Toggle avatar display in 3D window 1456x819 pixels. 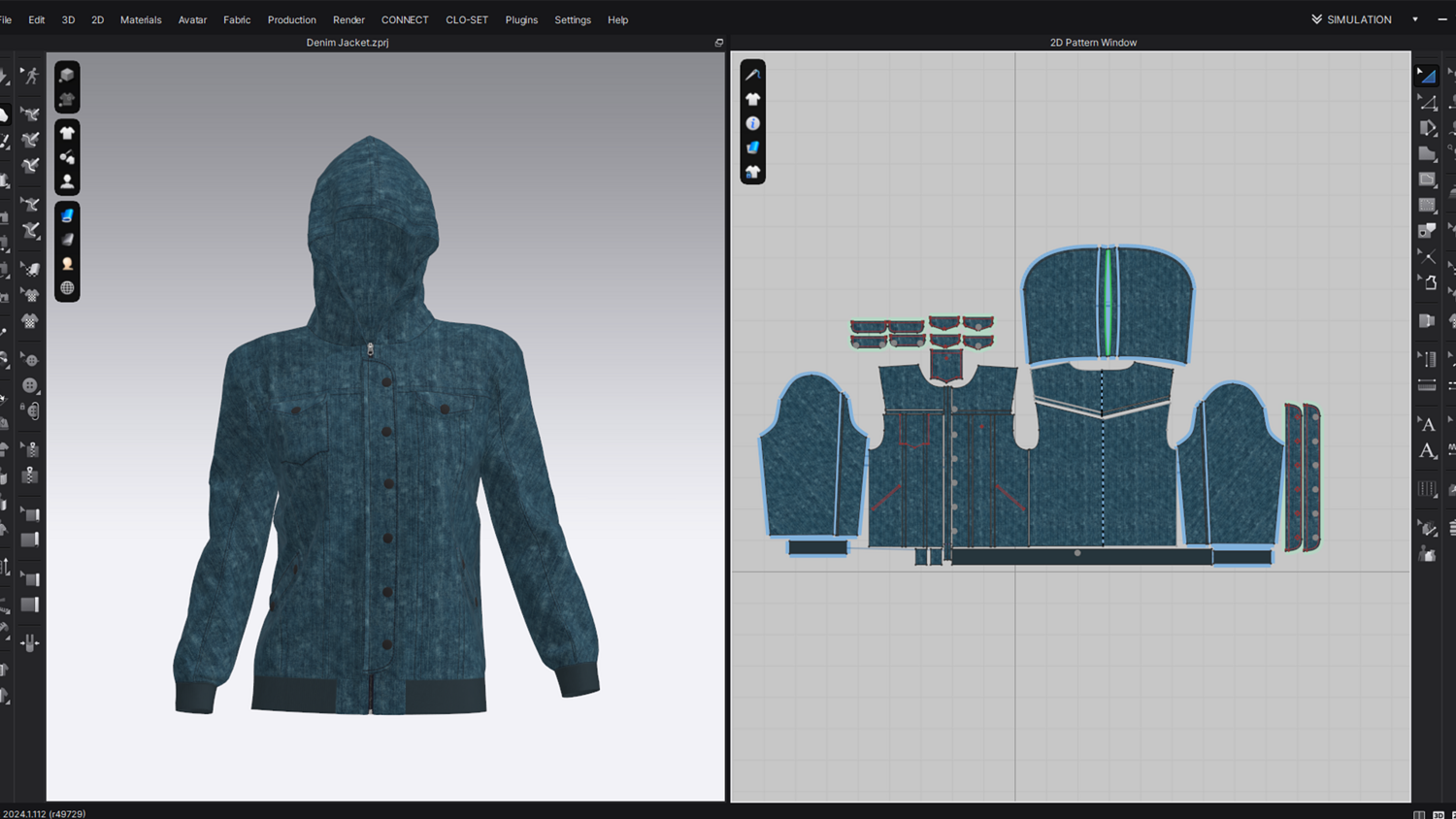tap(67, 181)
